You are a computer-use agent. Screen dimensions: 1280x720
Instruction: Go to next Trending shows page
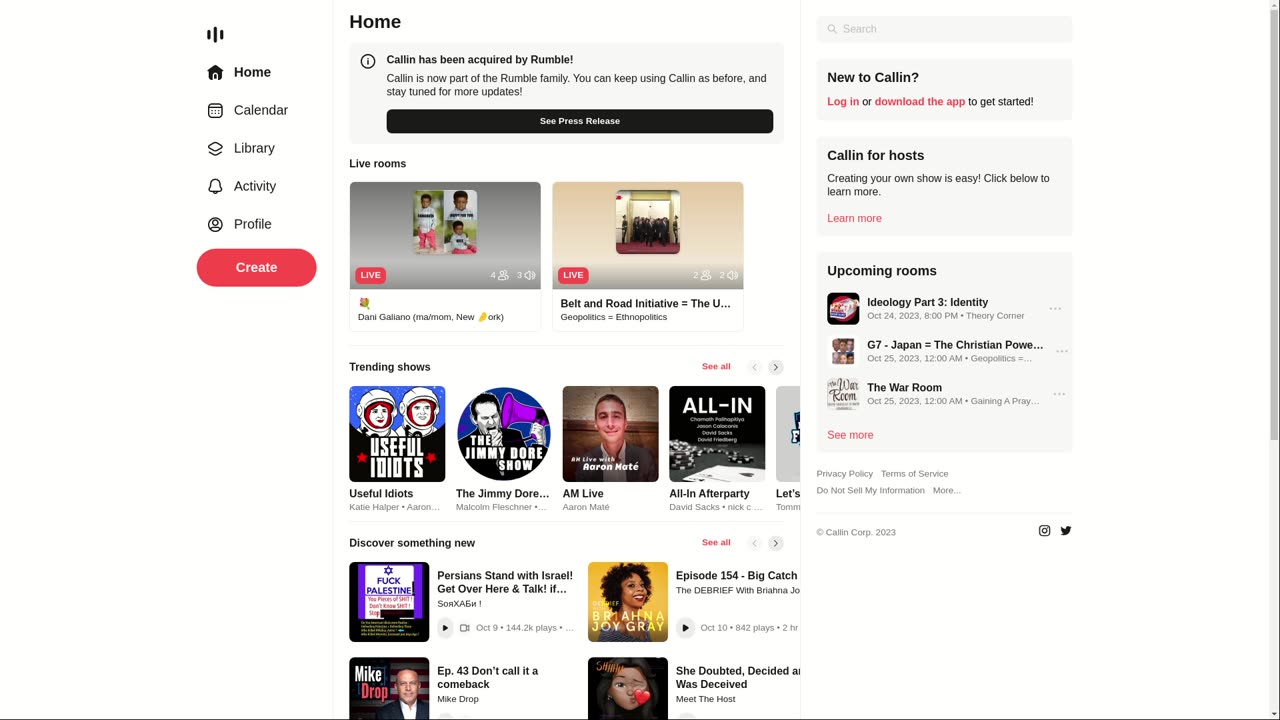point(776,367)
